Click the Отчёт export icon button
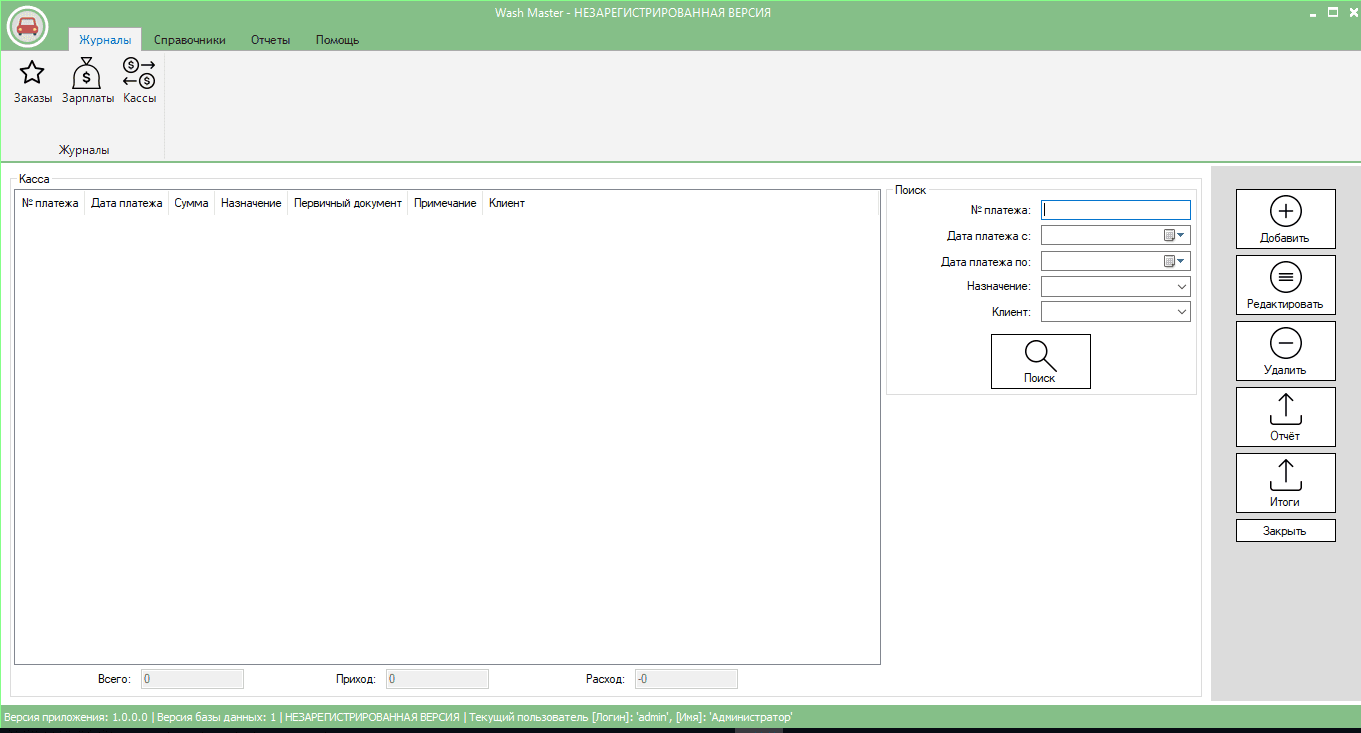The image size is (1361, 733). (1285, 417)
